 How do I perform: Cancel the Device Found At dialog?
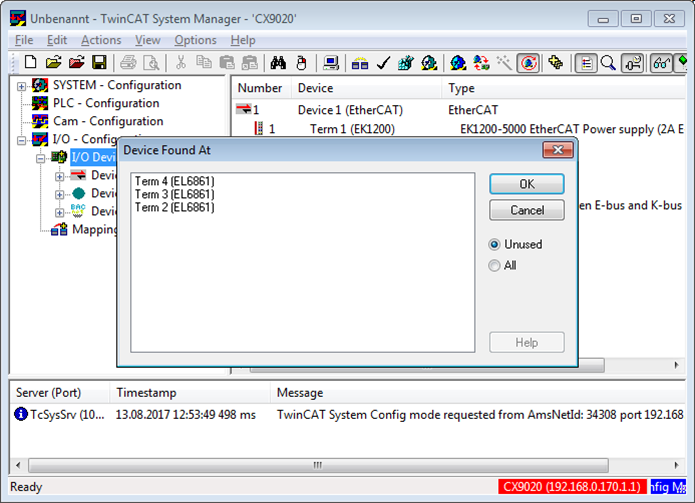coord(527,210)
